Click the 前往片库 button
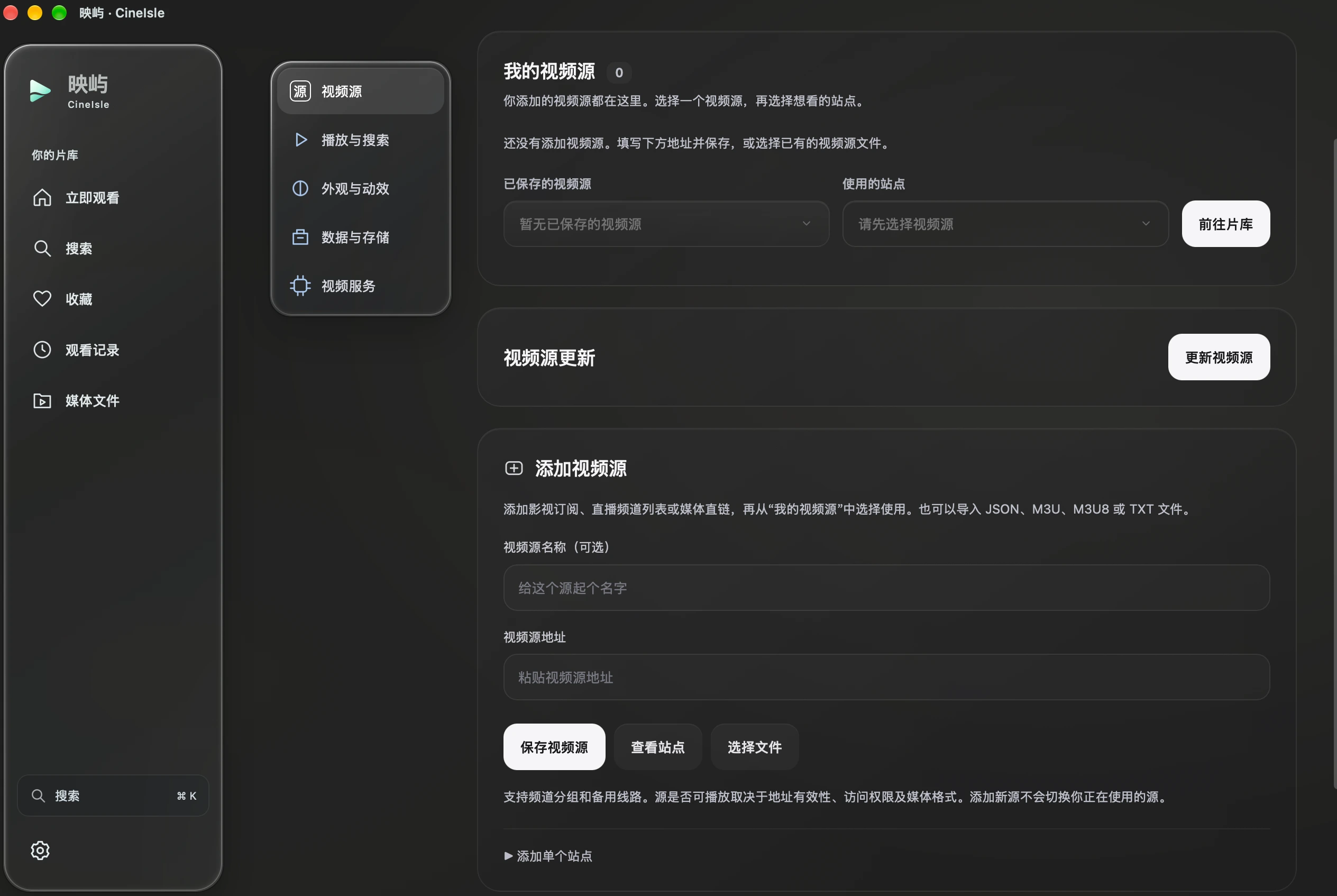Viewport: 1337px width, 896px height. click(1226, 223)
